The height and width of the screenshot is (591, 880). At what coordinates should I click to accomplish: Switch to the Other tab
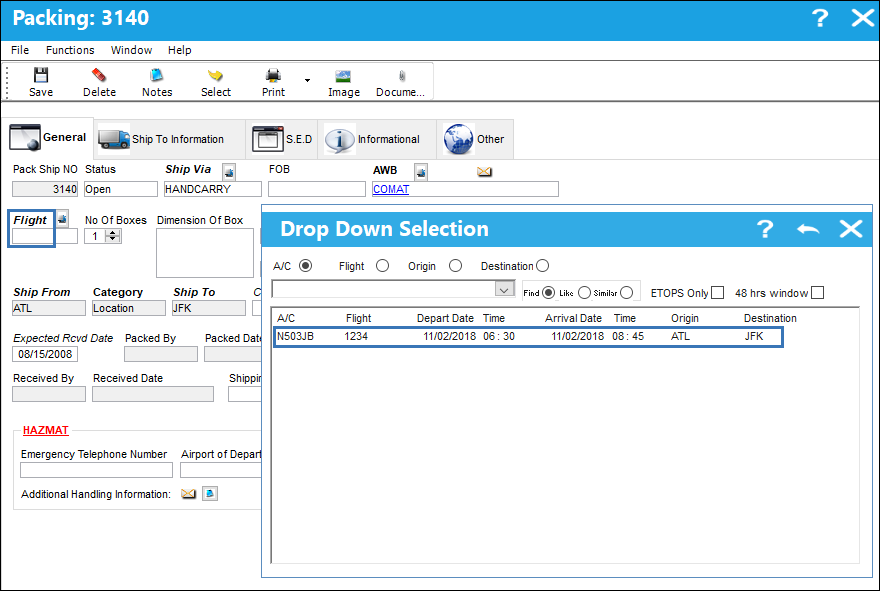pyautogui.click(x=475, y=139)
